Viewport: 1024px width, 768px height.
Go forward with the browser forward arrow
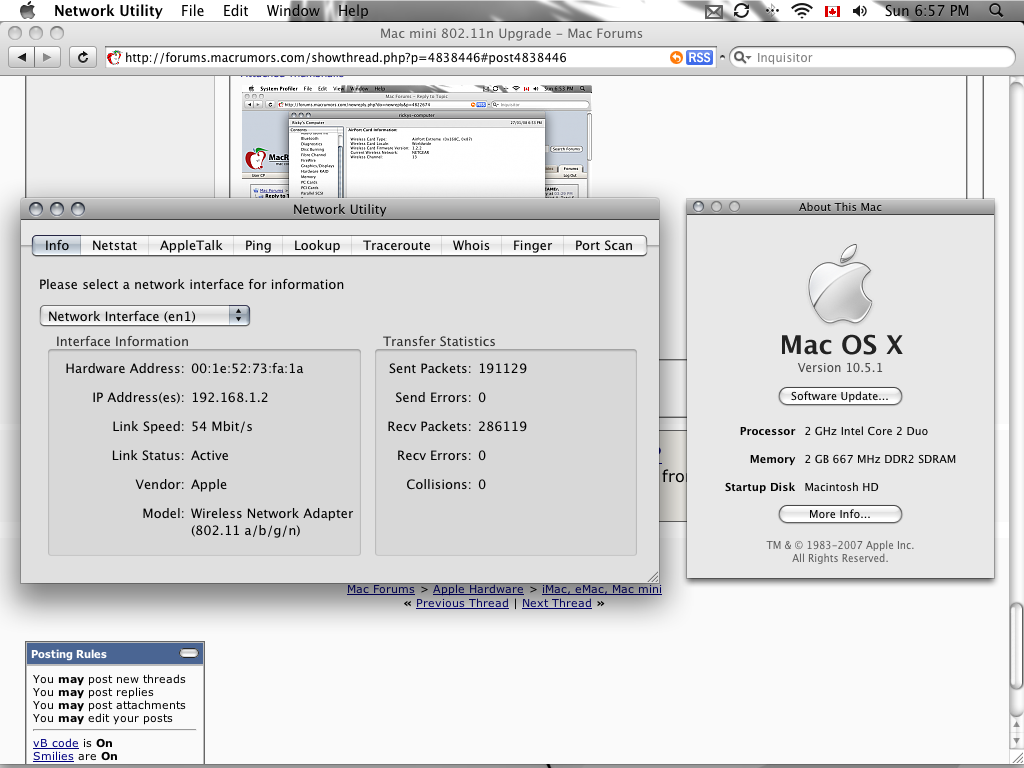click(47, 57)
